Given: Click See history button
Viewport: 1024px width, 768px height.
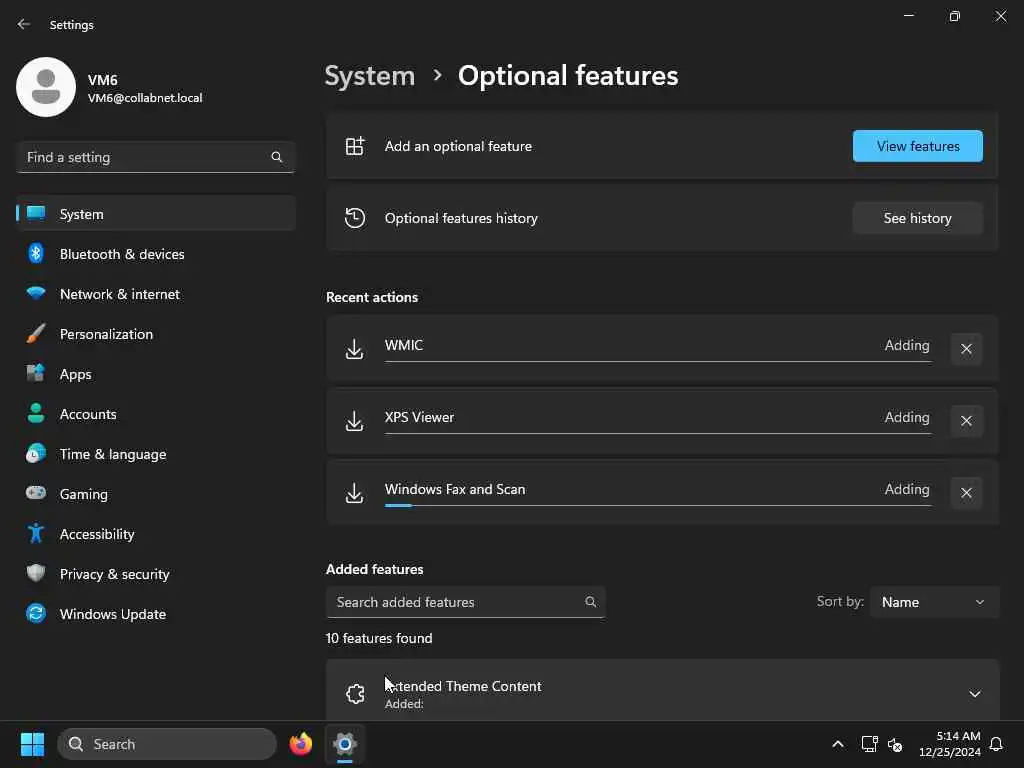Looking at the screenshot, I should (x=917, y=218).
